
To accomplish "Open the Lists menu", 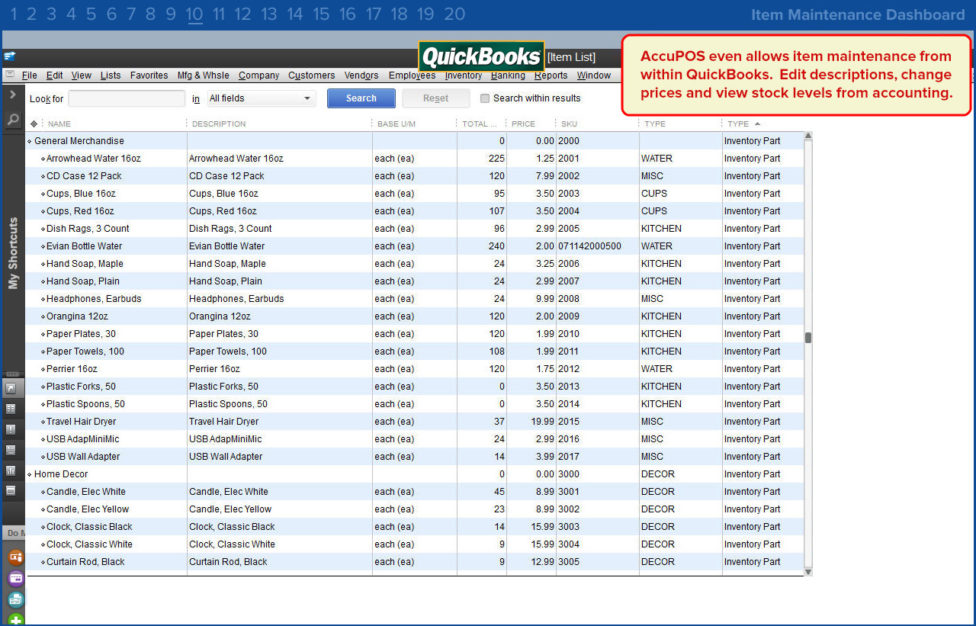I will (110, 75).
